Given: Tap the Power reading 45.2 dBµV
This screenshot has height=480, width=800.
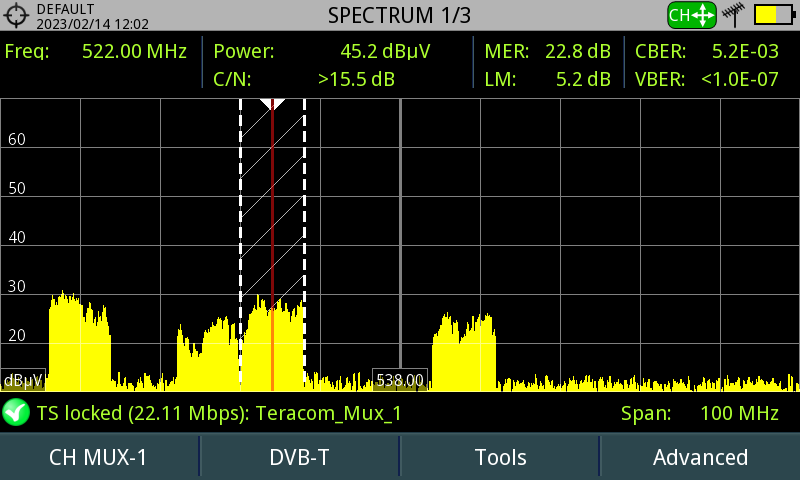Looking at the screenshot, I should pyautogui.click(x=385, y=52).
